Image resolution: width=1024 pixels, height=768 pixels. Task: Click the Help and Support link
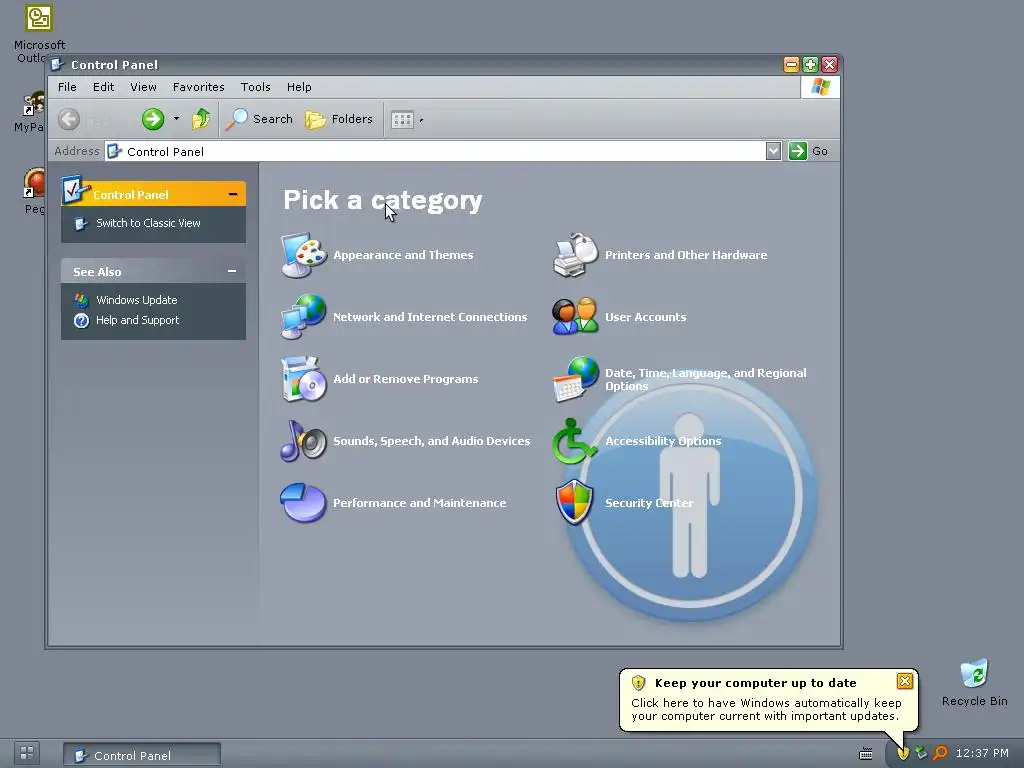click(137, 320)
